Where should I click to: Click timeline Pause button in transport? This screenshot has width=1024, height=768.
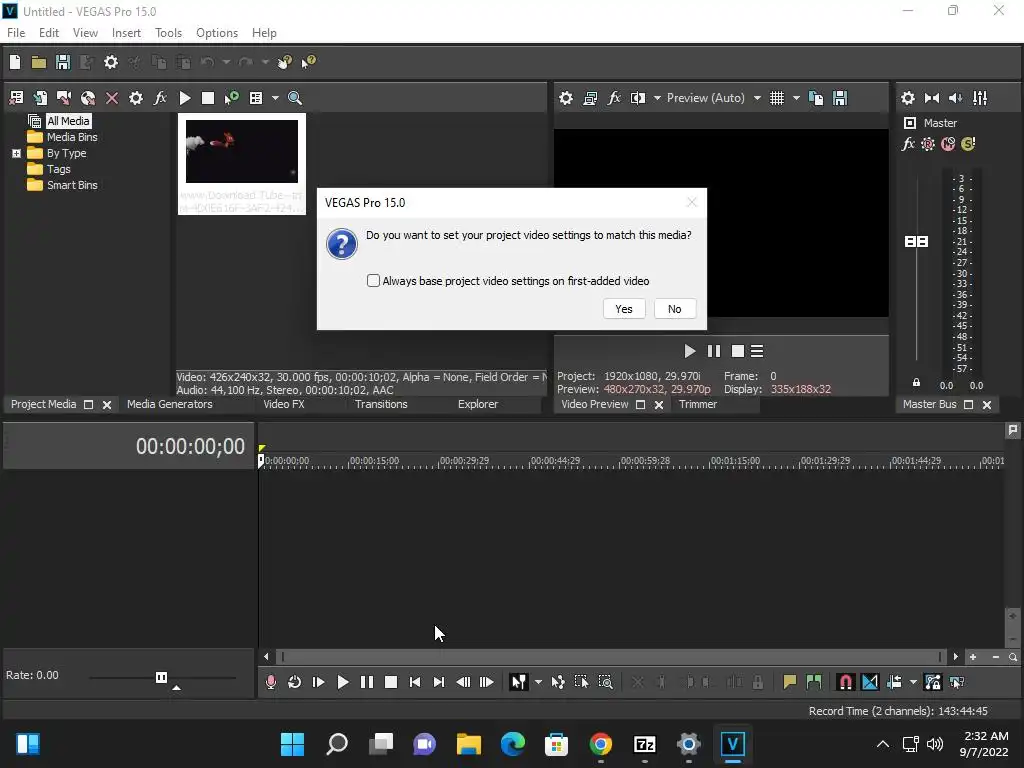[x=367, y=682]
